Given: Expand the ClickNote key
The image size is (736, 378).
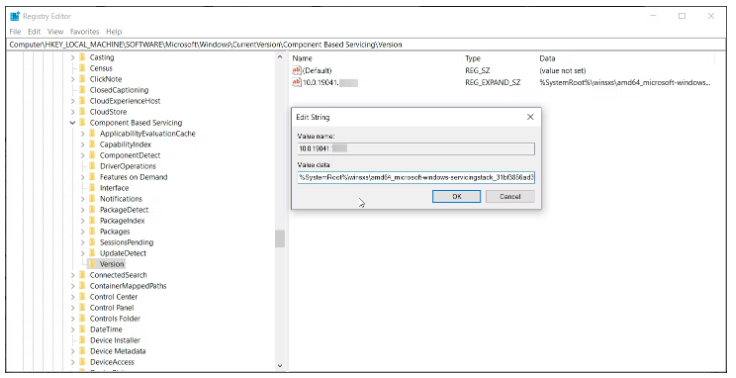Looking at the screenshot, I should click(72, 79).
